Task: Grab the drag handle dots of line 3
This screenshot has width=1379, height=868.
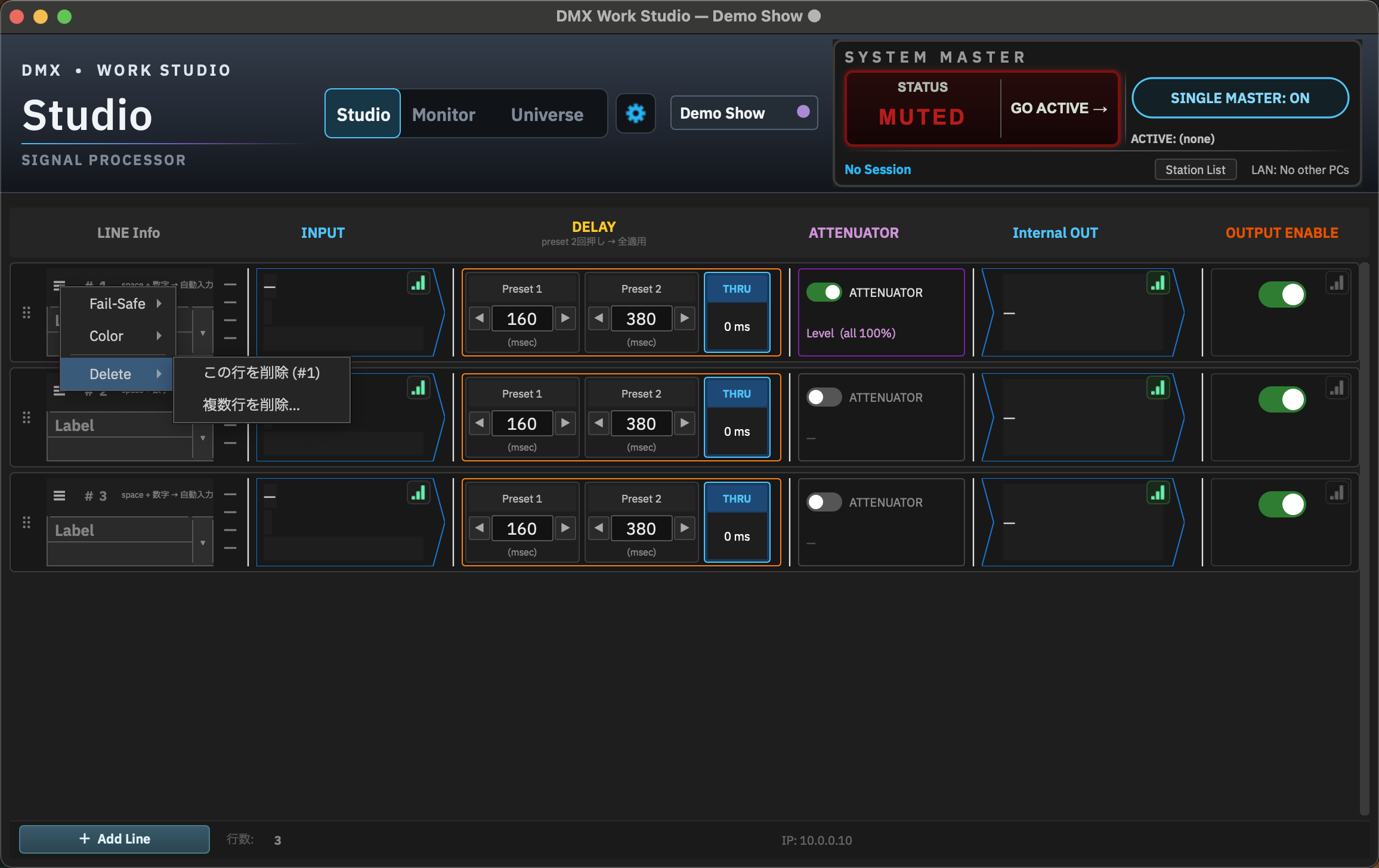Action: click(26, 522)
